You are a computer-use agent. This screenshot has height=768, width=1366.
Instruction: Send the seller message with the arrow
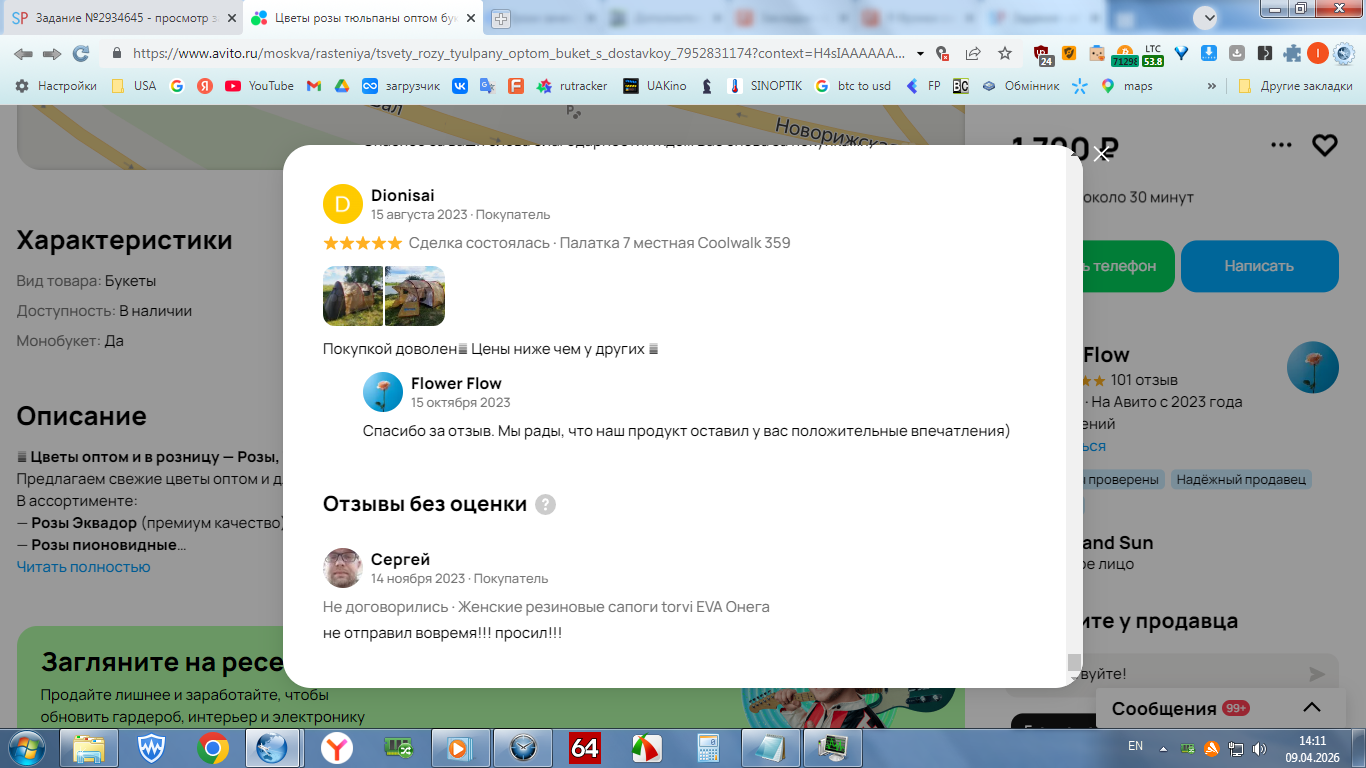tap(1318, 675)
